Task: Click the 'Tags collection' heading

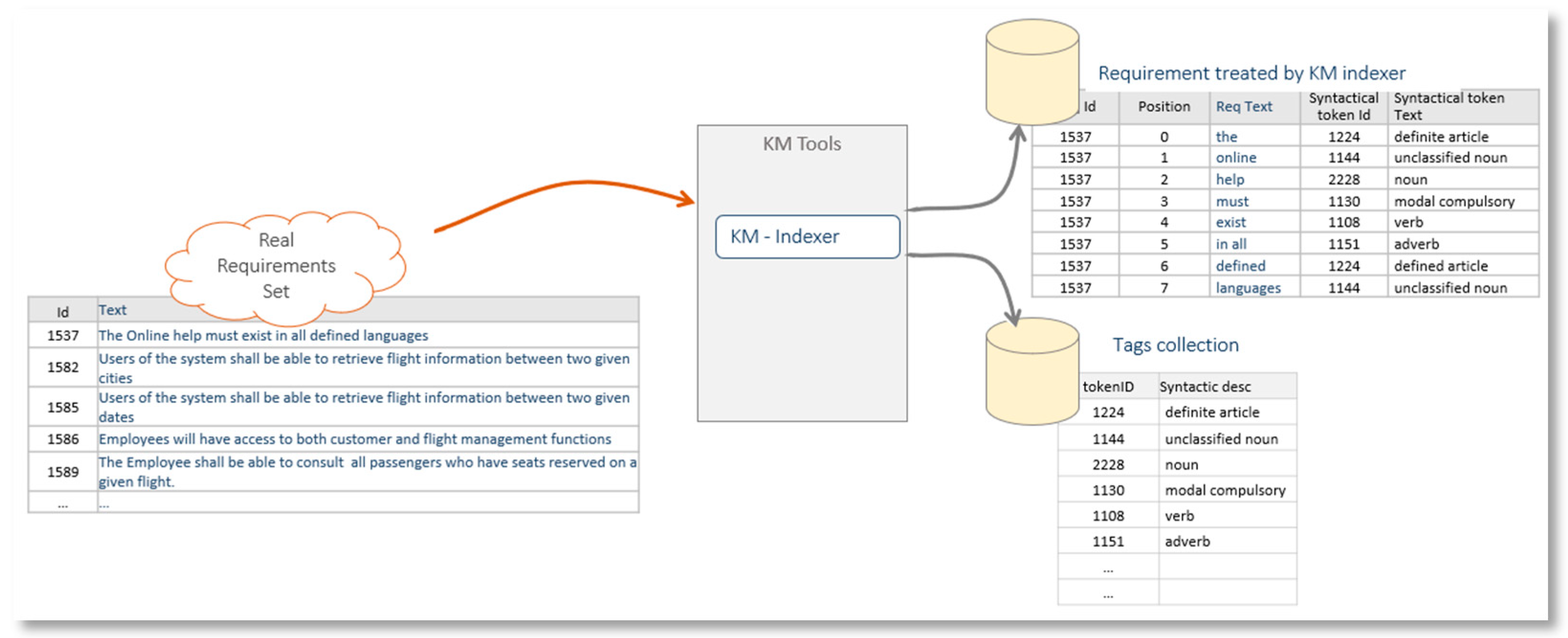Action: pos(1175,345)
